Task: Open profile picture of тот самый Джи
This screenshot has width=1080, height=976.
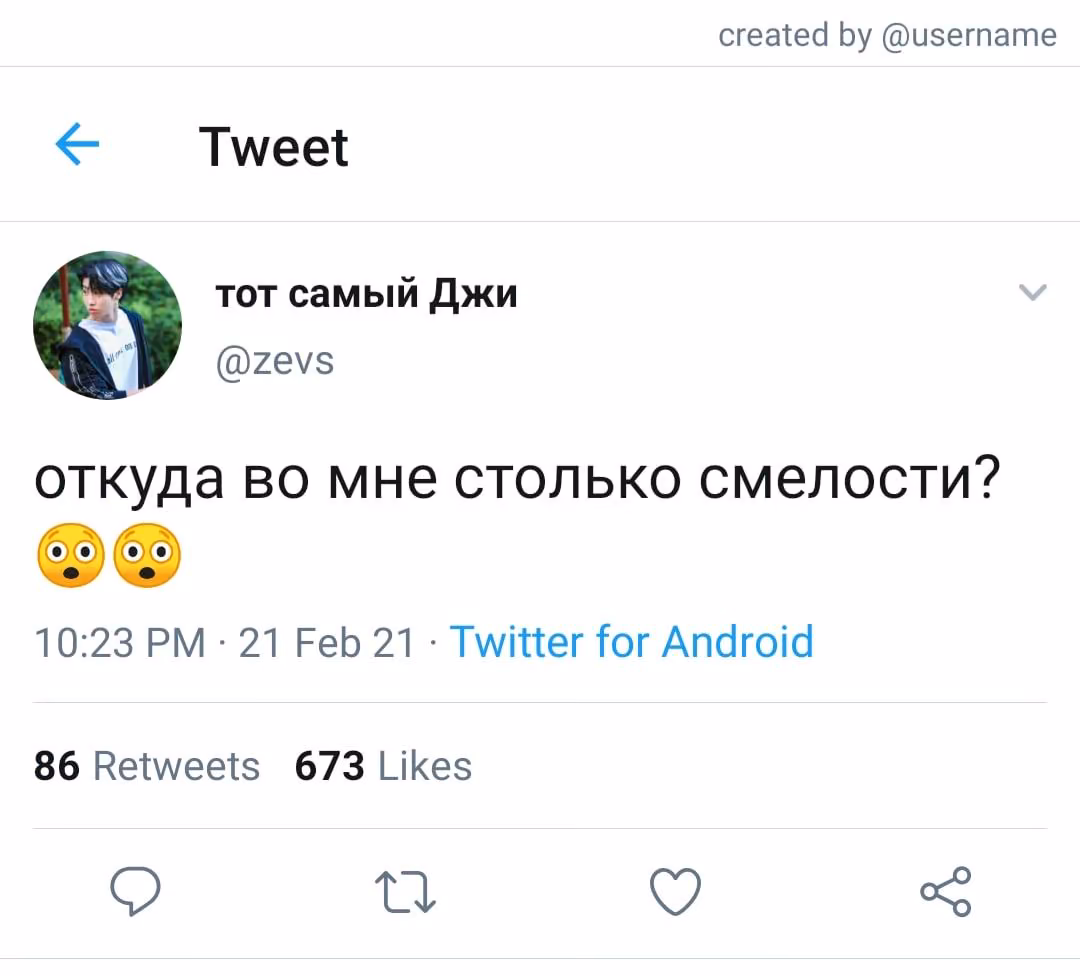Action: [x=107, y=325]
